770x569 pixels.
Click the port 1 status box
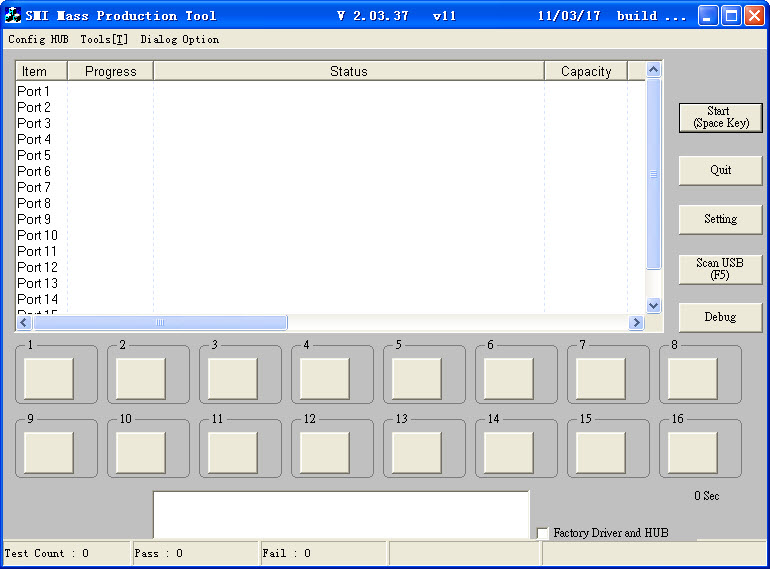49,378
